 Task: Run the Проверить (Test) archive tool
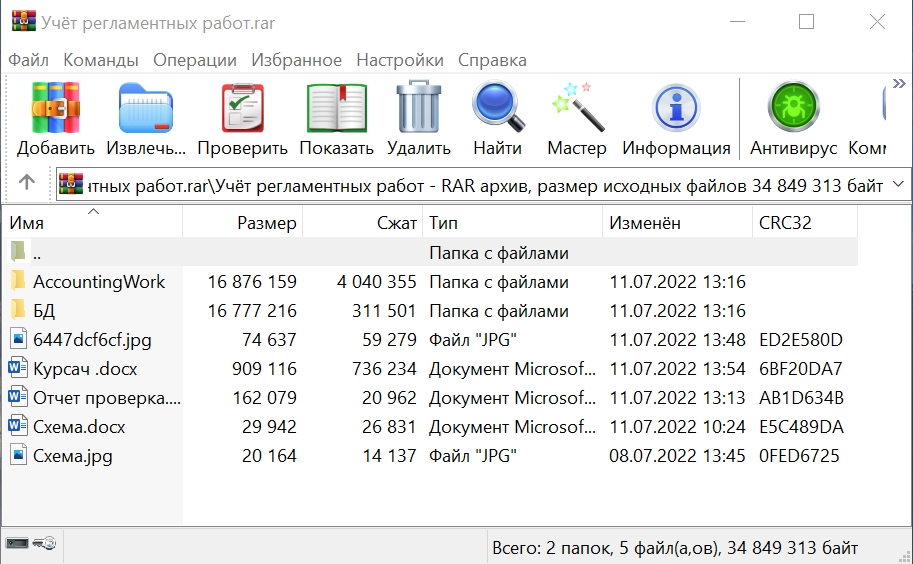[x=242, y=109]
